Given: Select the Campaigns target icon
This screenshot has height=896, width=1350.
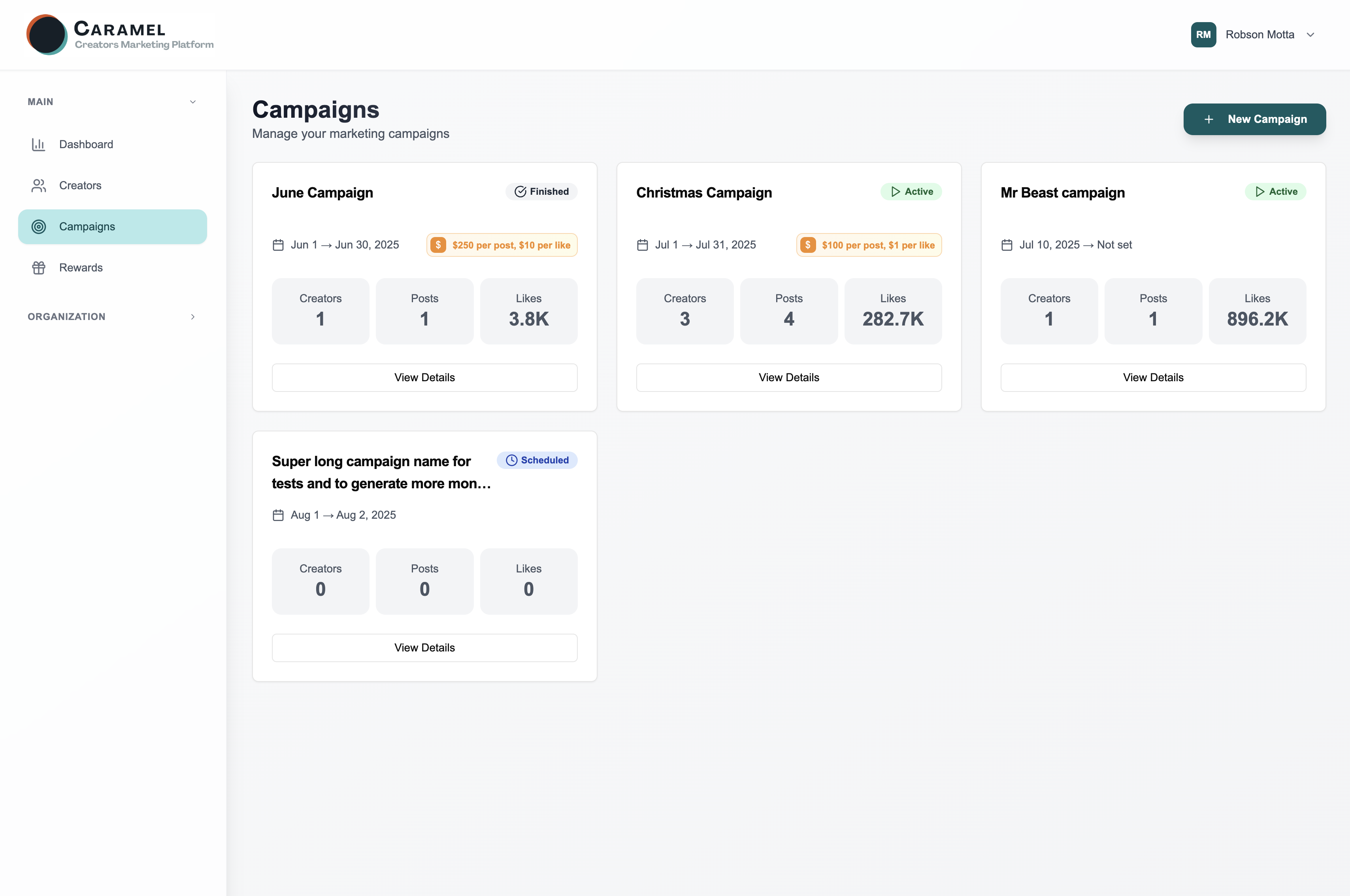Looking at the screenshot, I should (x=38, y=226).
